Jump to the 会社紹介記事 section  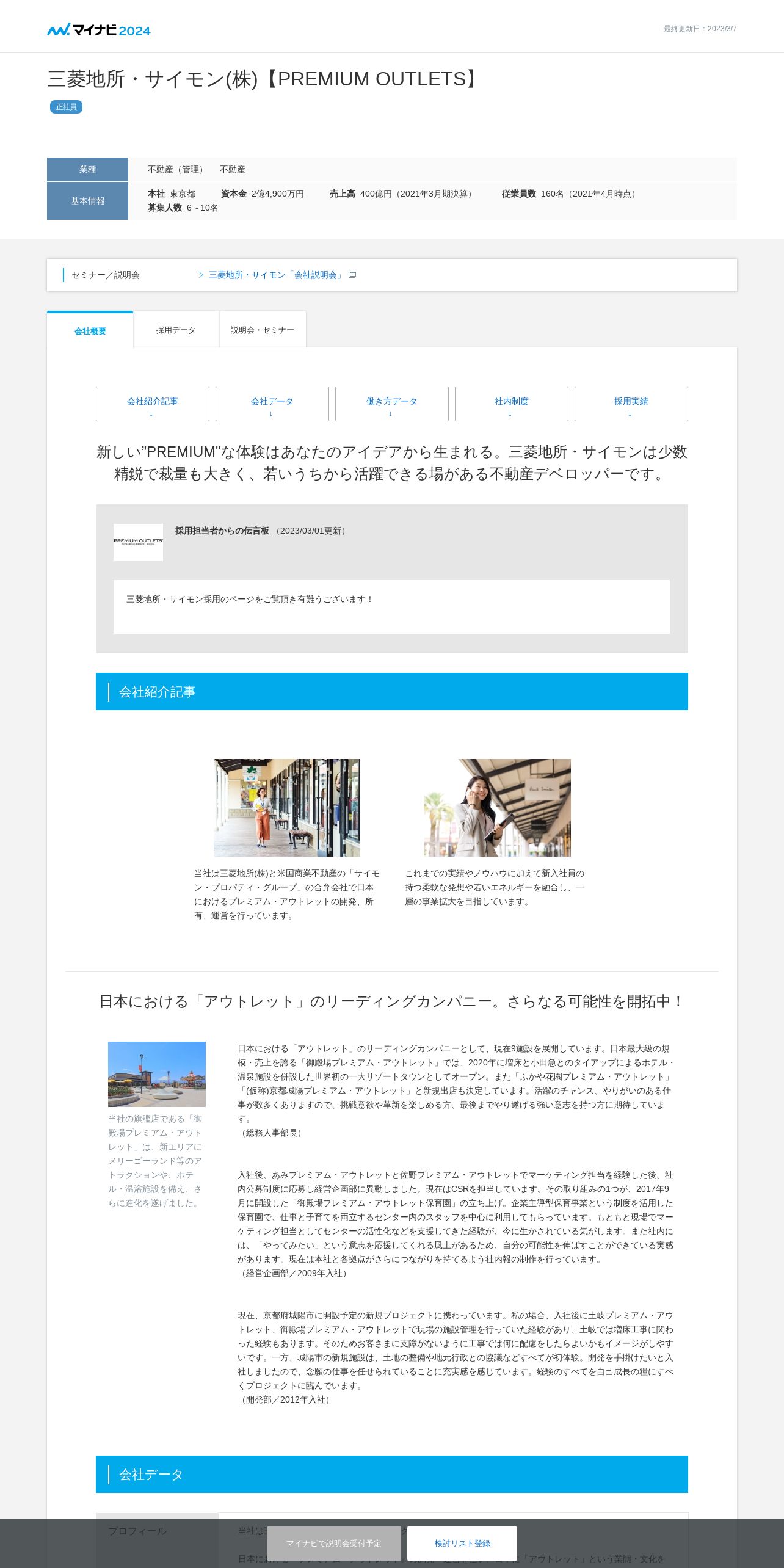153,404
